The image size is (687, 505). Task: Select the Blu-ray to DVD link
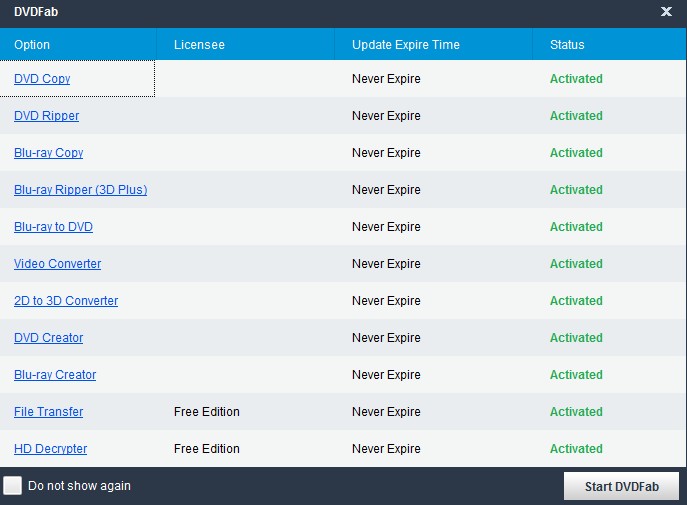[x=53, y=227]
